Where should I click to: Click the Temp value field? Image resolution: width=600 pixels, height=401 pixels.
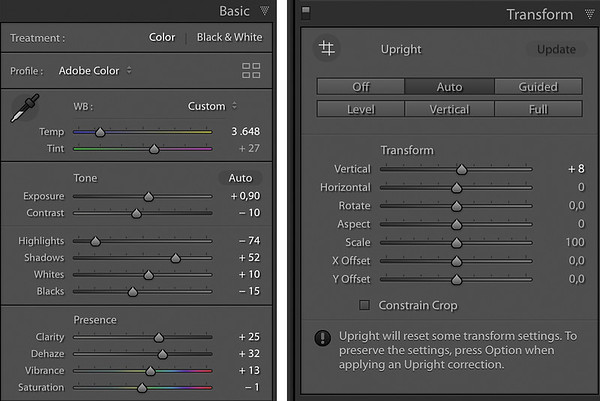(x=245, y=131)
